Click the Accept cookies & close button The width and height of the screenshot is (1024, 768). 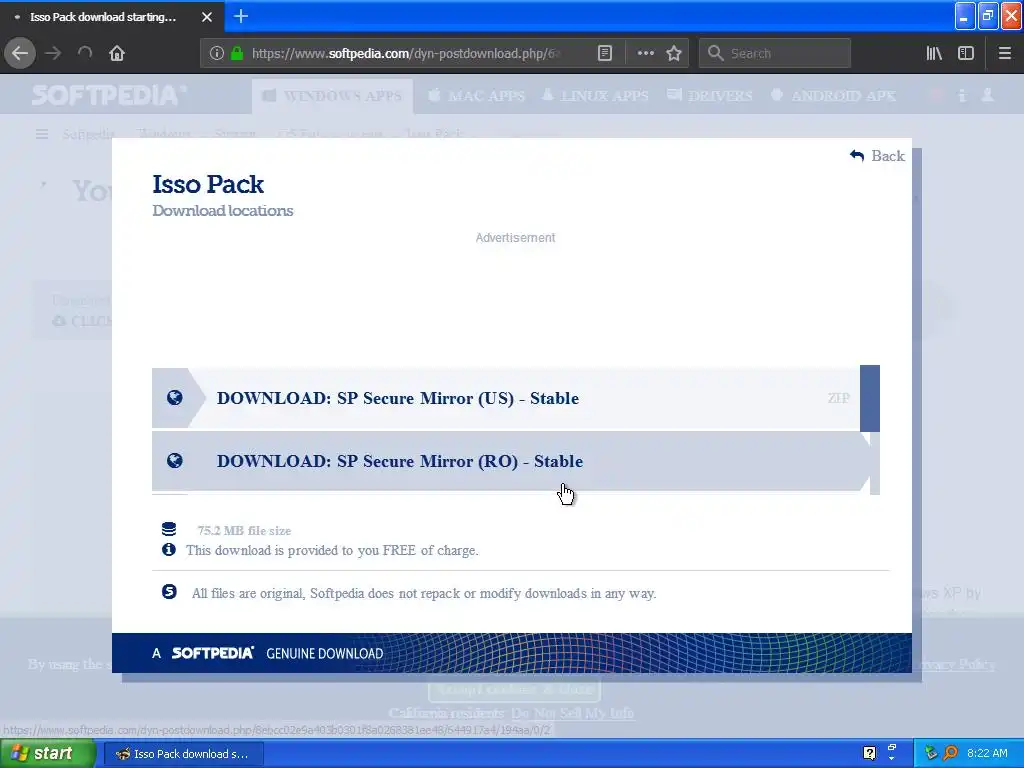pyautogui.click(x=514, y=689)
